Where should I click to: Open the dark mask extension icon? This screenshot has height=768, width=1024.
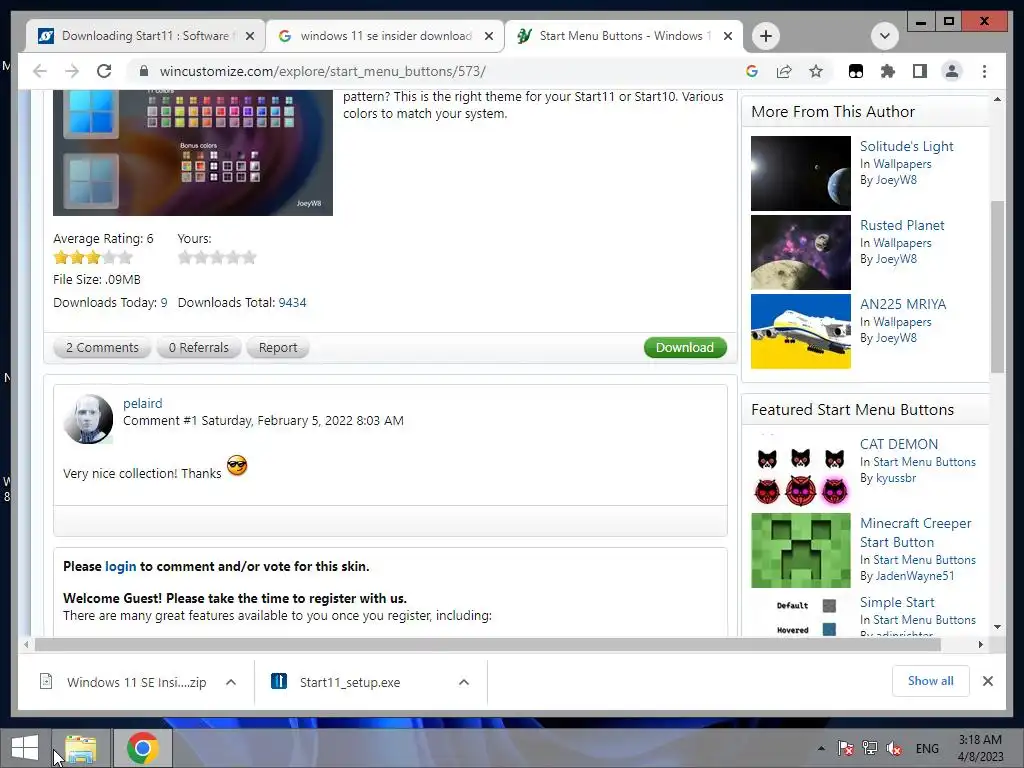(x=856, y=71)
